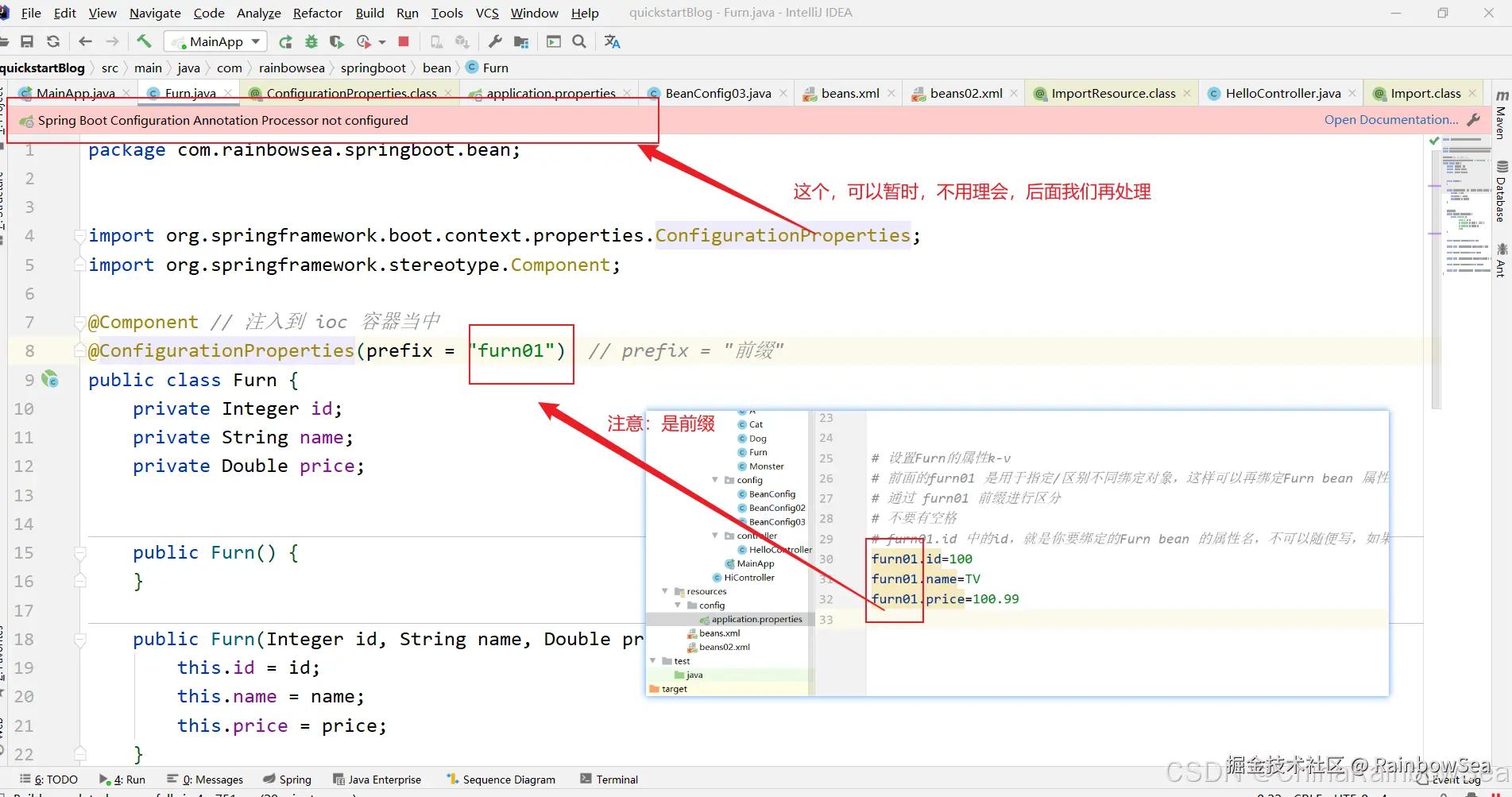Open the Ant side panel
This screenshot has width=1512, height=797.
point(1502,261)
